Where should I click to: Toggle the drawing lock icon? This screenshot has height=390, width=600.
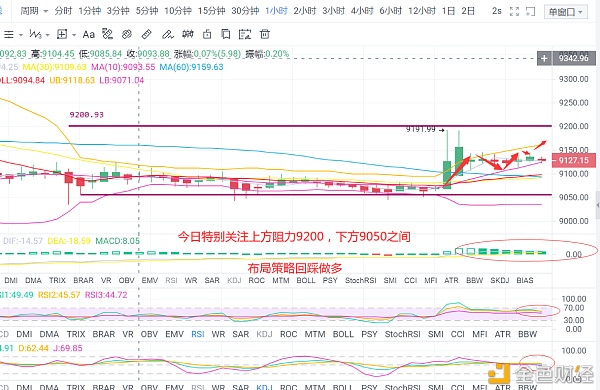pyautogui.click(x=207, y=34)
